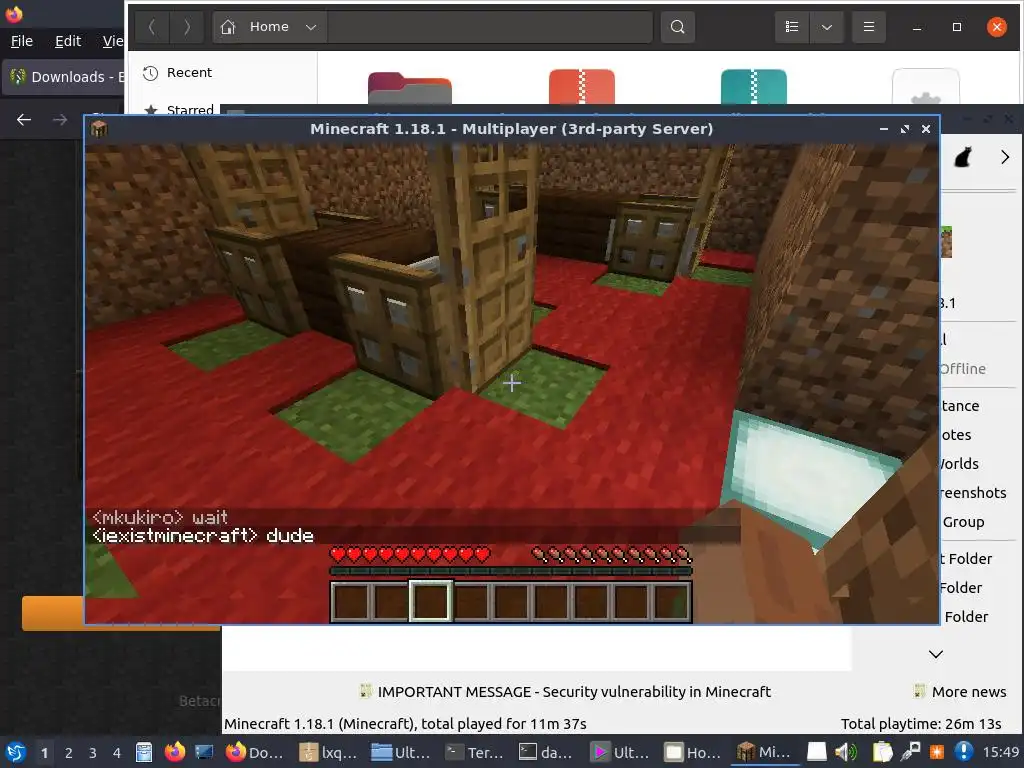Go forward in the Files window
This screenshot has width=1024, height=768.
[187, 27]
